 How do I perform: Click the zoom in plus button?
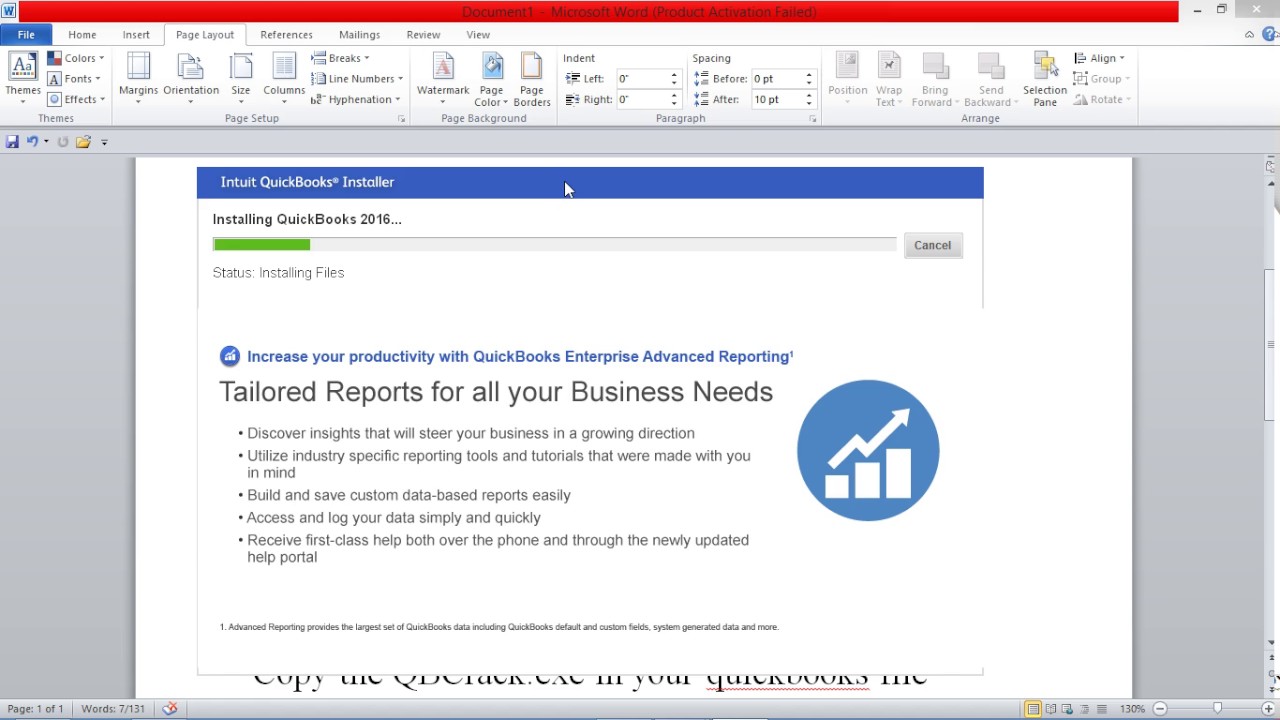pos(1268,709)
